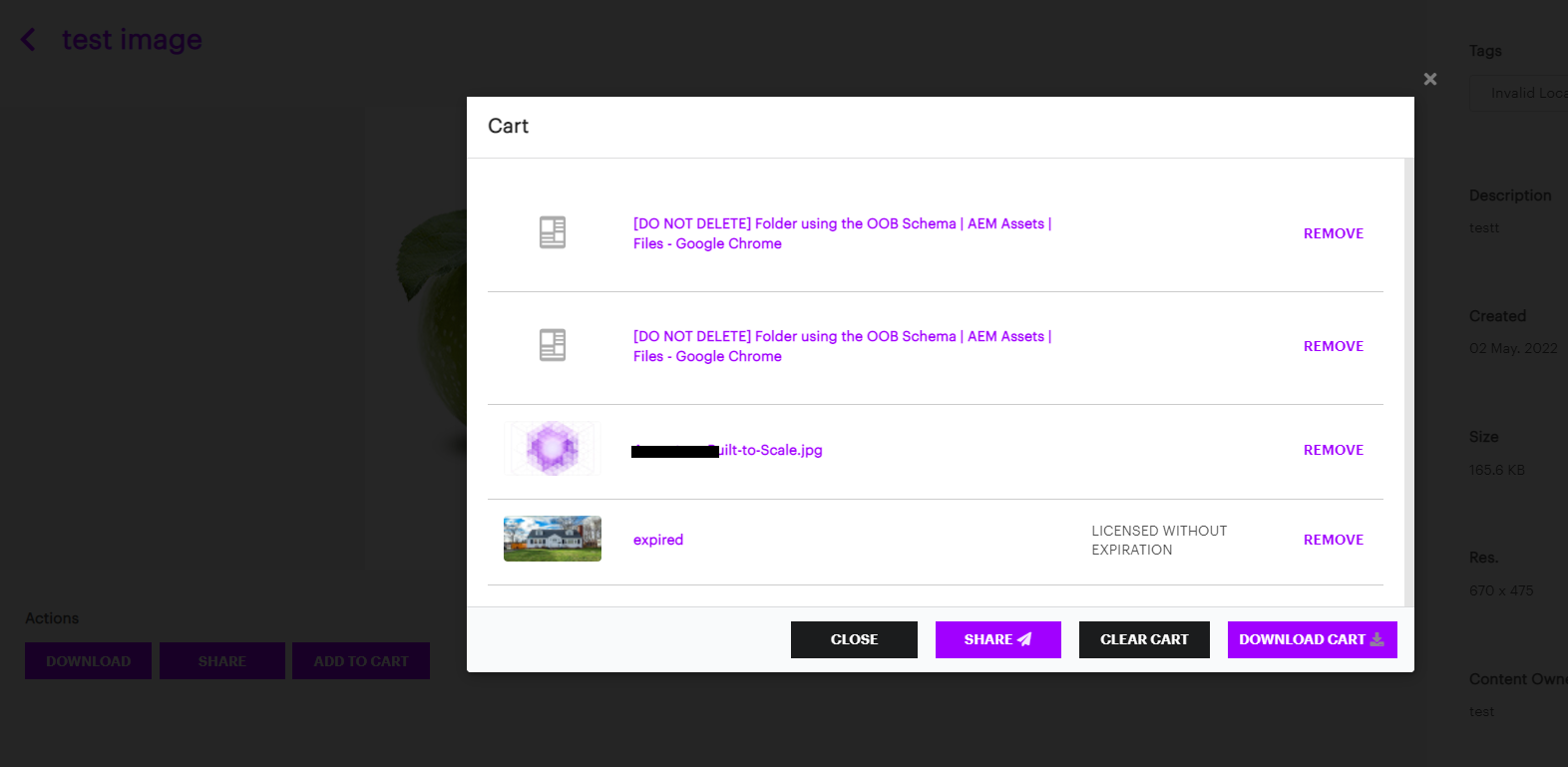Open the purple hexagon thumbnail
This screenshot has width=1568, height=767.
[553, 448]
